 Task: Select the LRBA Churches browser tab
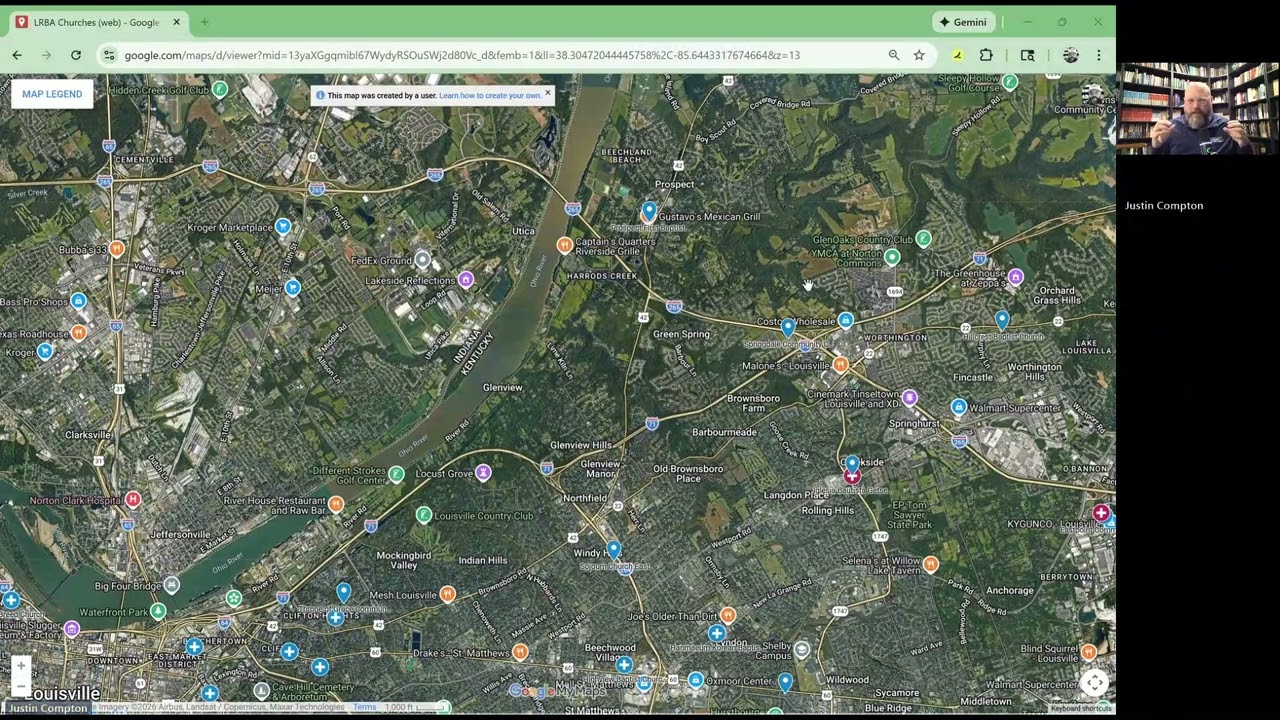(x=96, y=22)
